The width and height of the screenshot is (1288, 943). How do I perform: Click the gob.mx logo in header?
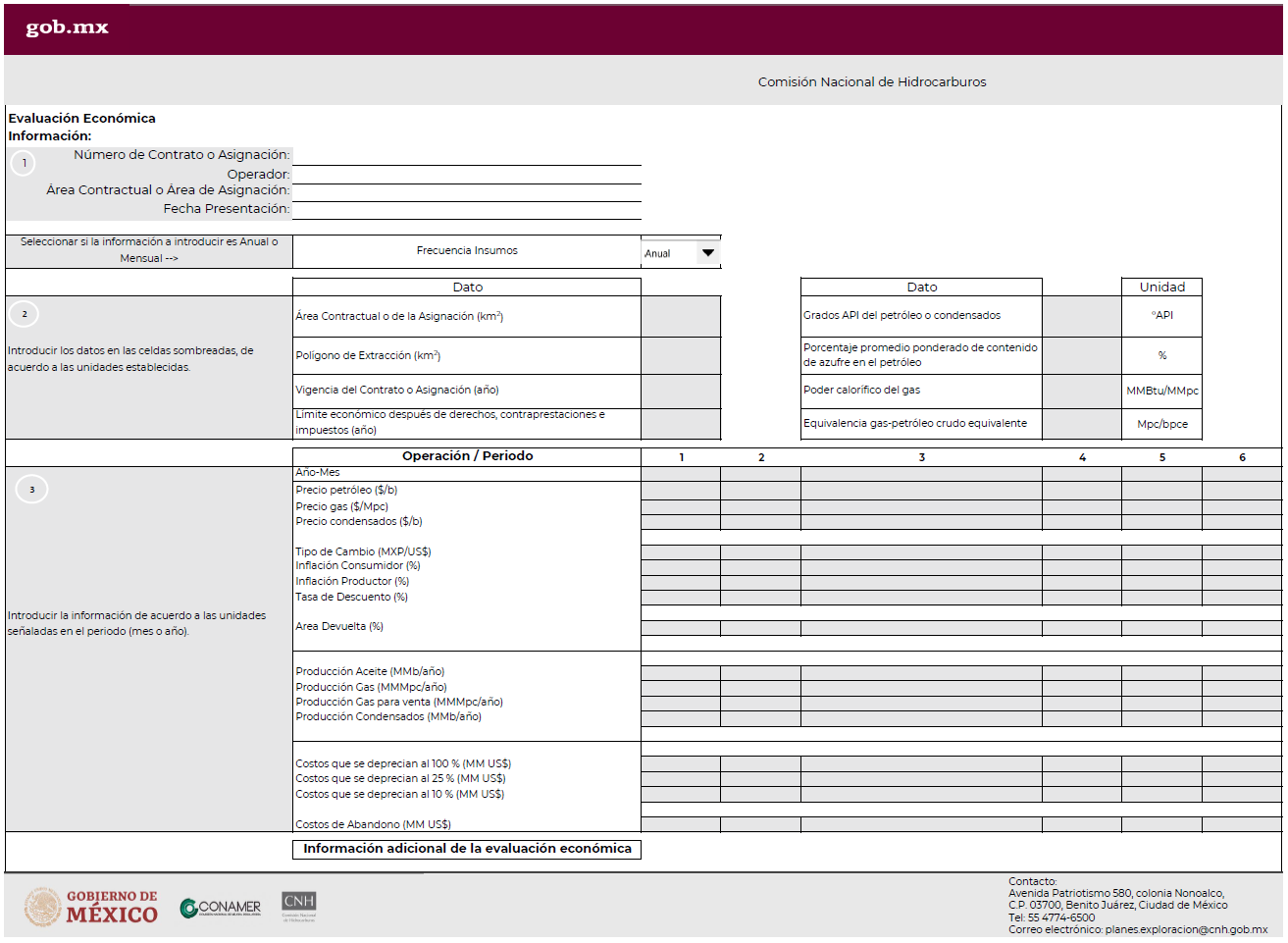click(x=67, y=27)
